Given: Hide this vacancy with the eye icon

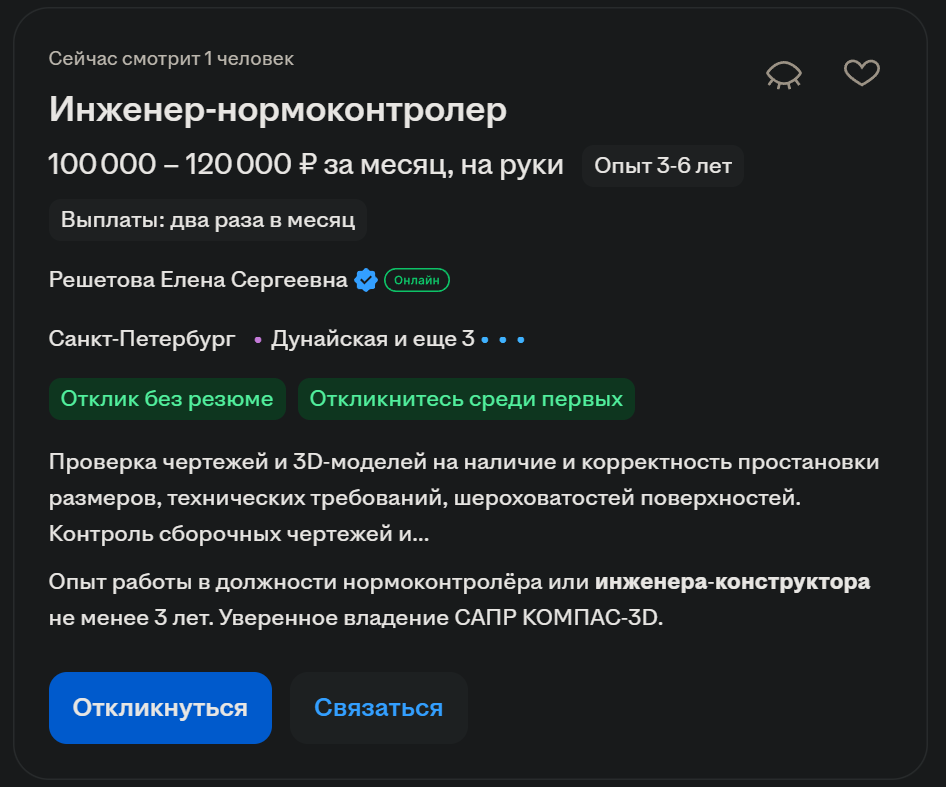Looking at the screenshot, I should tap(784, 74).
